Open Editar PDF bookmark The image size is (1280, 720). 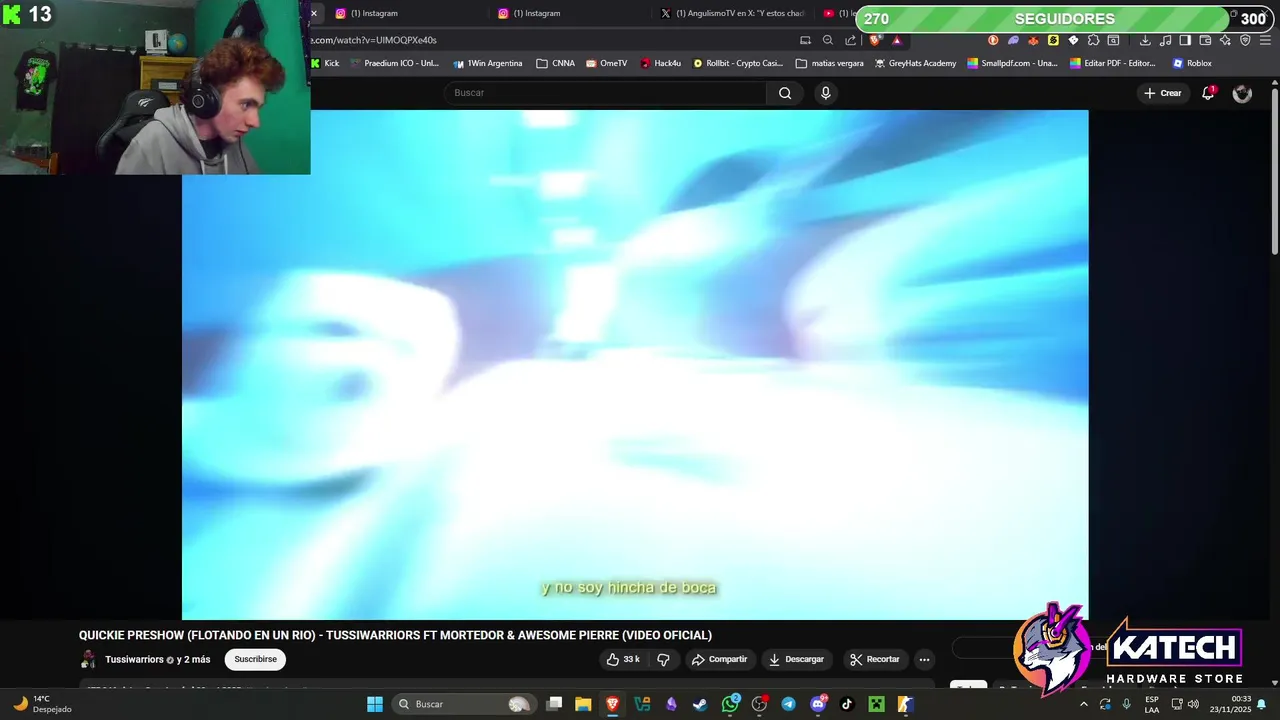click(1112, 63)
